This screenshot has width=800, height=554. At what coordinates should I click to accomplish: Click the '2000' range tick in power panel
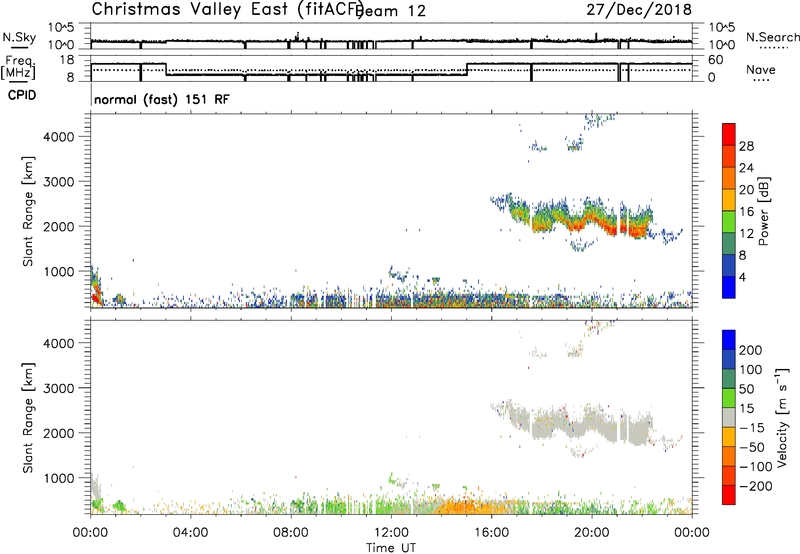[x=58, y=226]
